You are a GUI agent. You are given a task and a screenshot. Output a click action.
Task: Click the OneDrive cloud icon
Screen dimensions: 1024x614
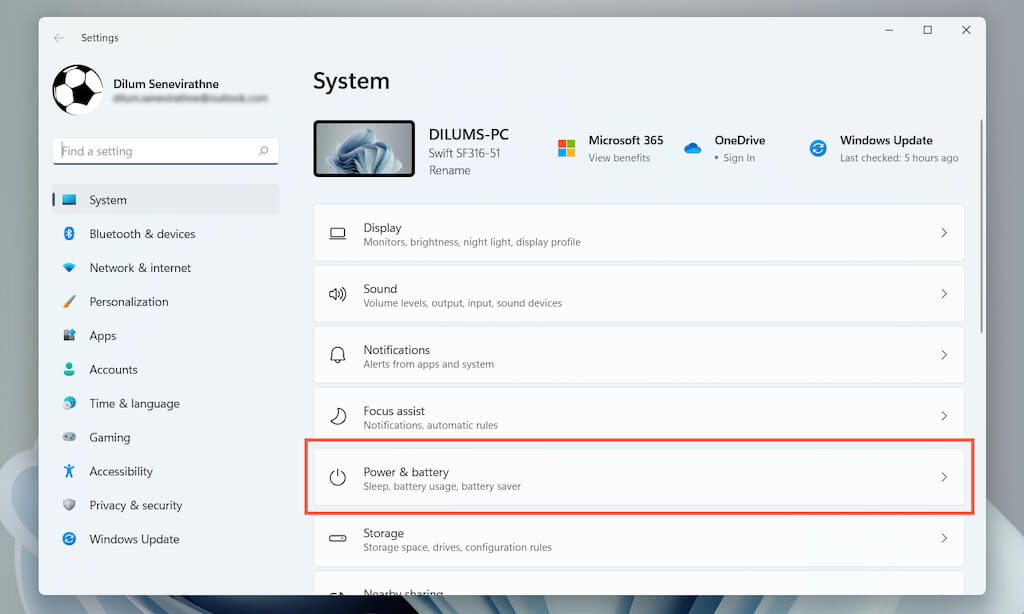(x=692, y=148)
